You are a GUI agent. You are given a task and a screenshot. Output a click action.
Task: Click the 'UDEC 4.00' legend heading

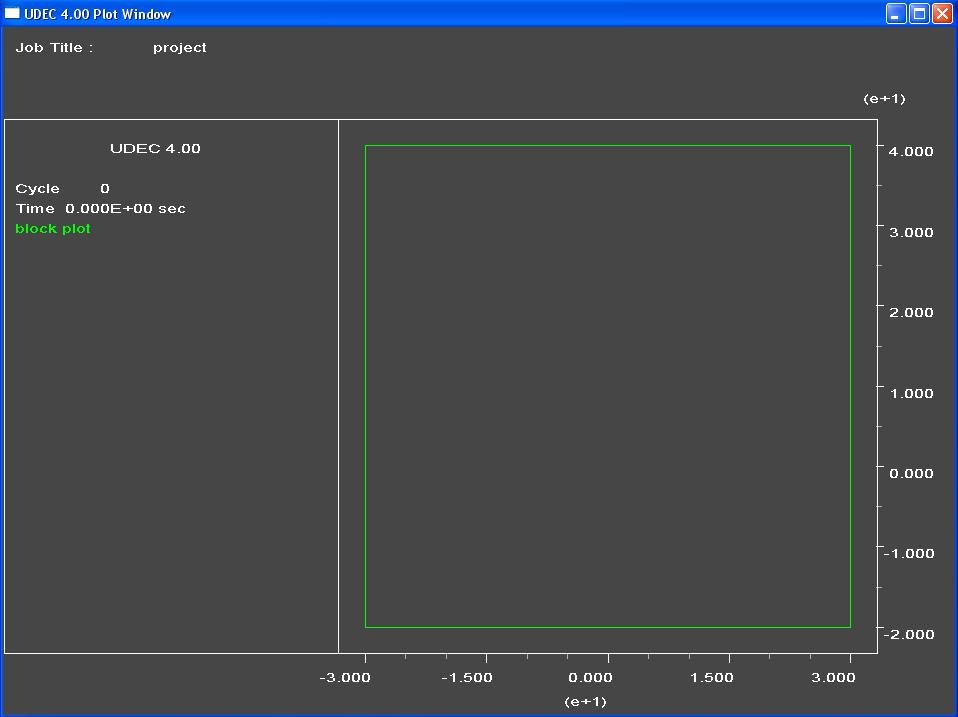[155, 148]
